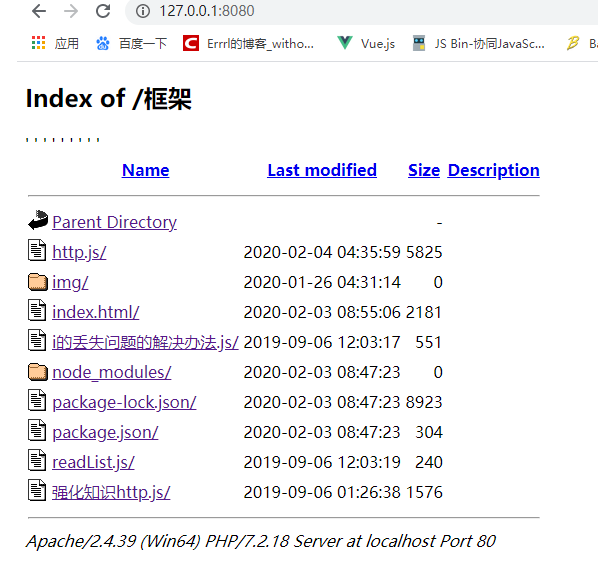
Task: Click the Parent Directory back-arrow icon
Action: pos(38,220)
